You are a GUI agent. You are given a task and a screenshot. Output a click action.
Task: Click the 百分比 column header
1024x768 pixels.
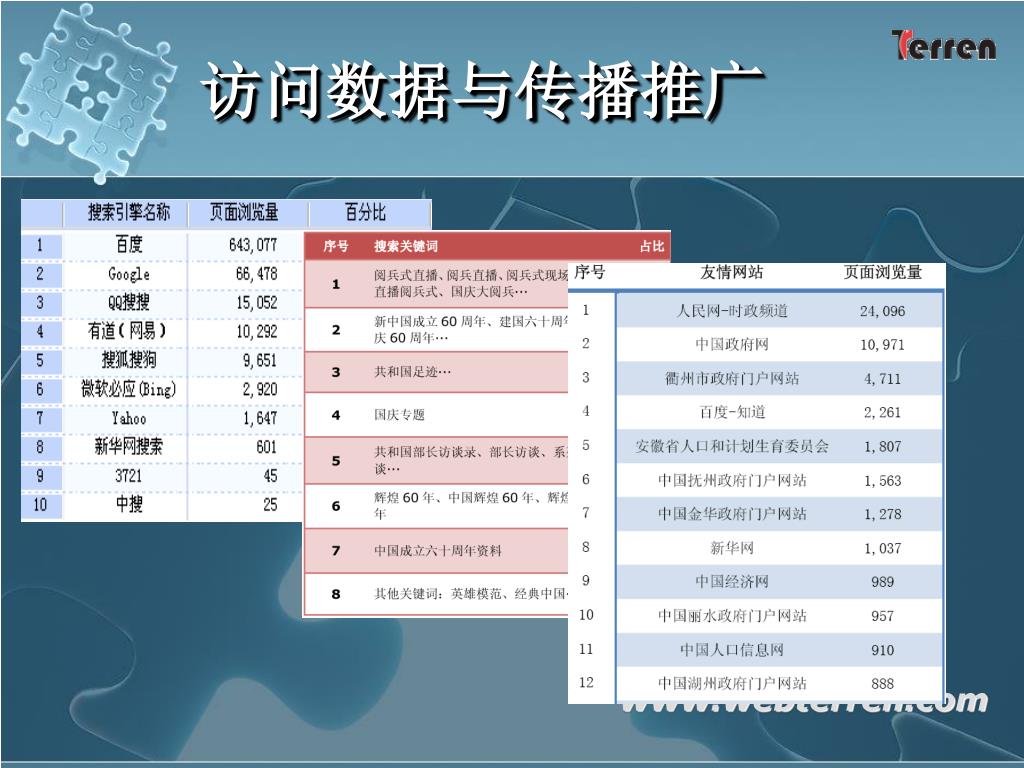click(x=365, y=212)
